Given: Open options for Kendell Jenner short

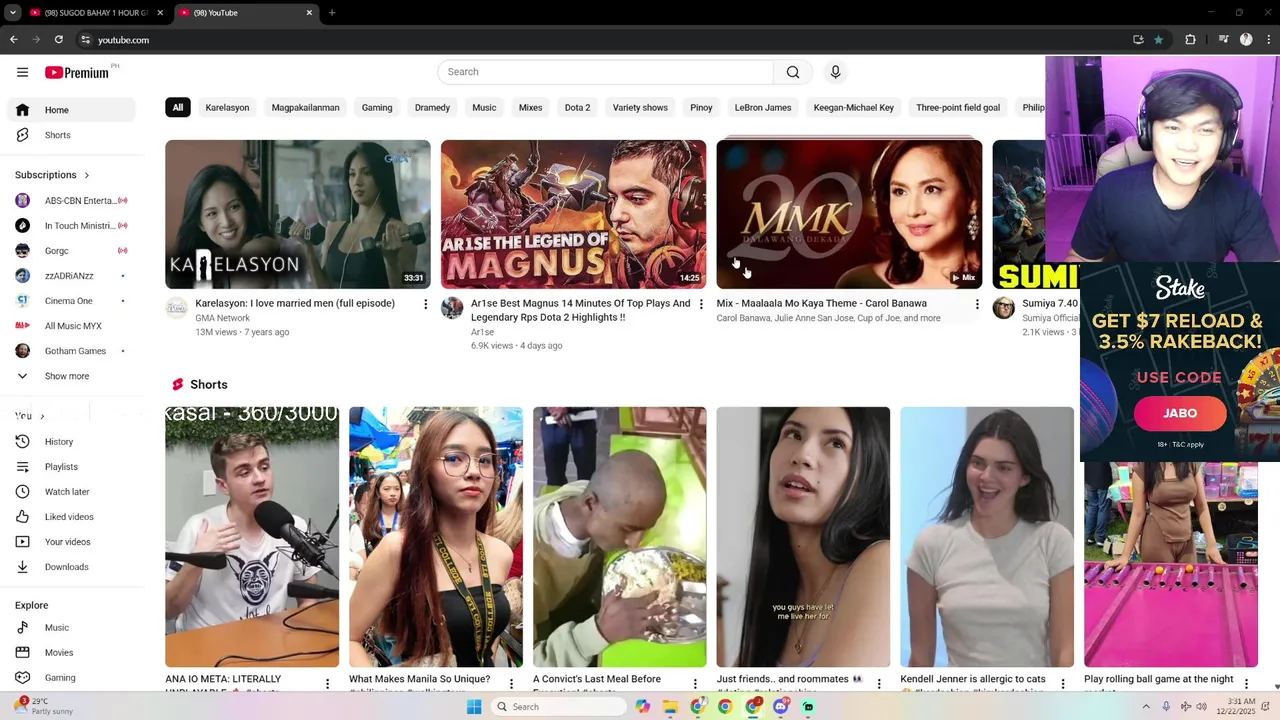Looking at the screenshot, I should click(1063, 684).
